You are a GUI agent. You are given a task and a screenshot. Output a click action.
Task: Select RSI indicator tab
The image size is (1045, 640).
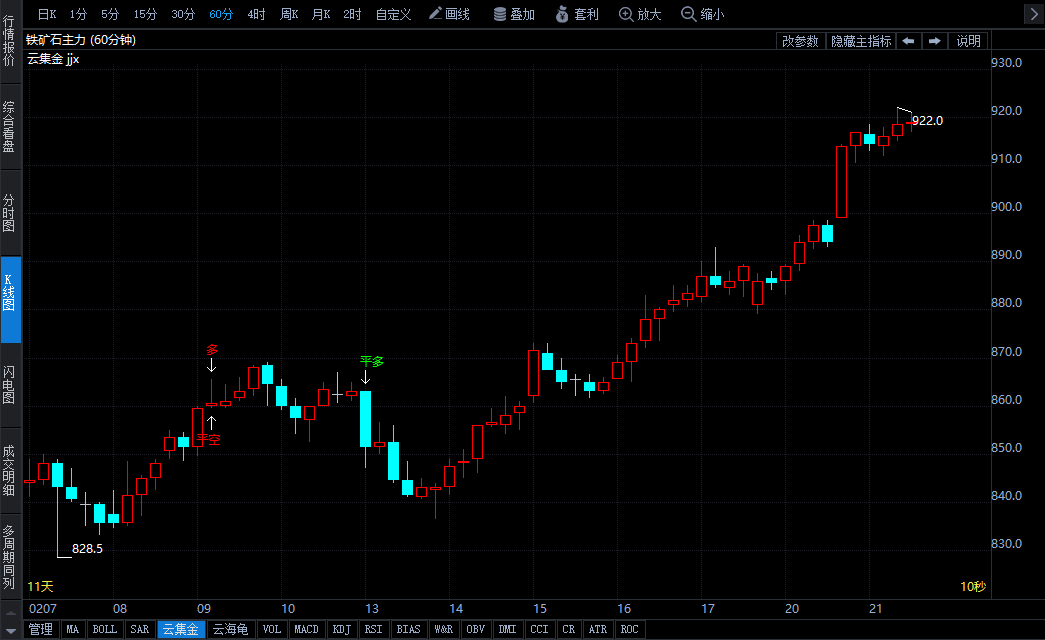(x=374, y=629)
